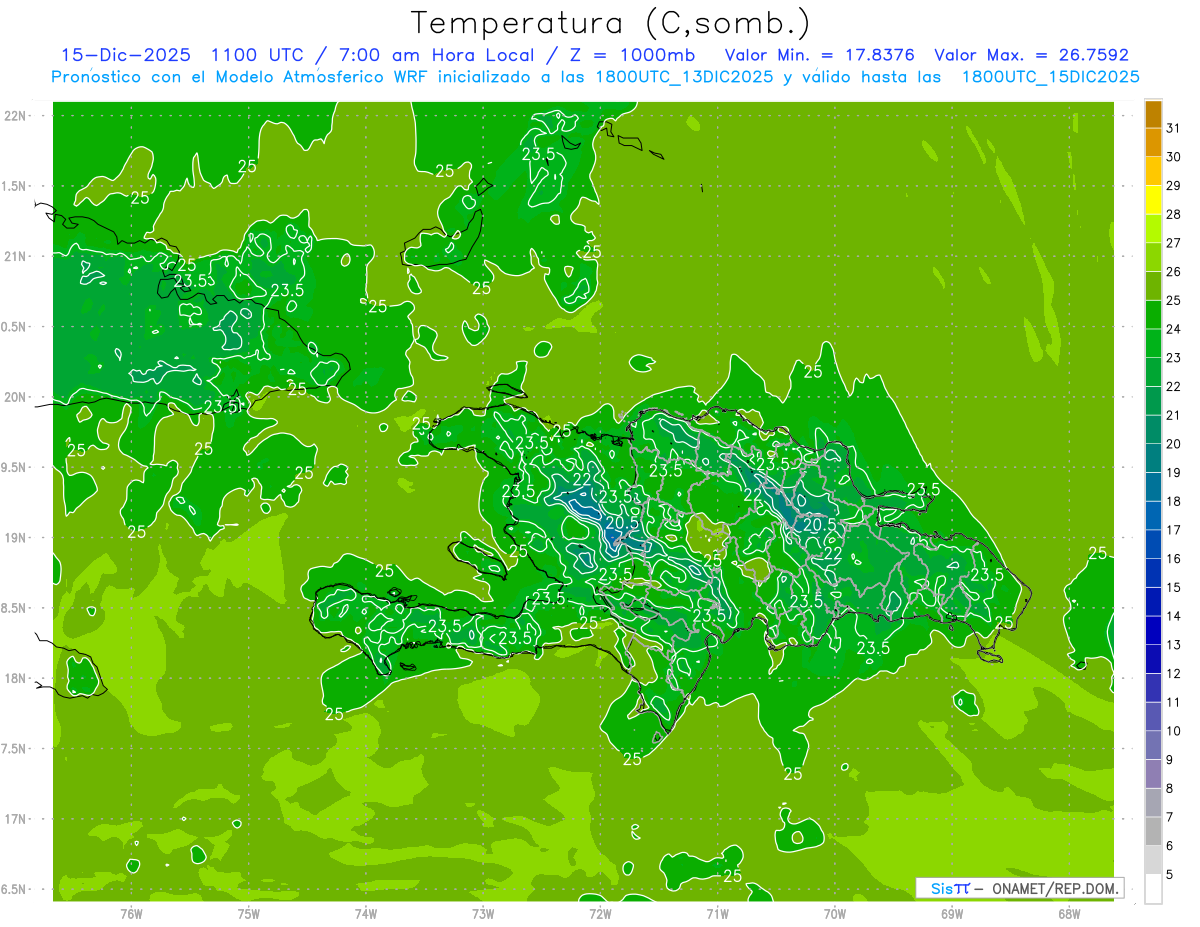Click the "SisTT - ONAMET/REP.DOM." credit label
The image size is (1200, 927).
click(1020, 888)
